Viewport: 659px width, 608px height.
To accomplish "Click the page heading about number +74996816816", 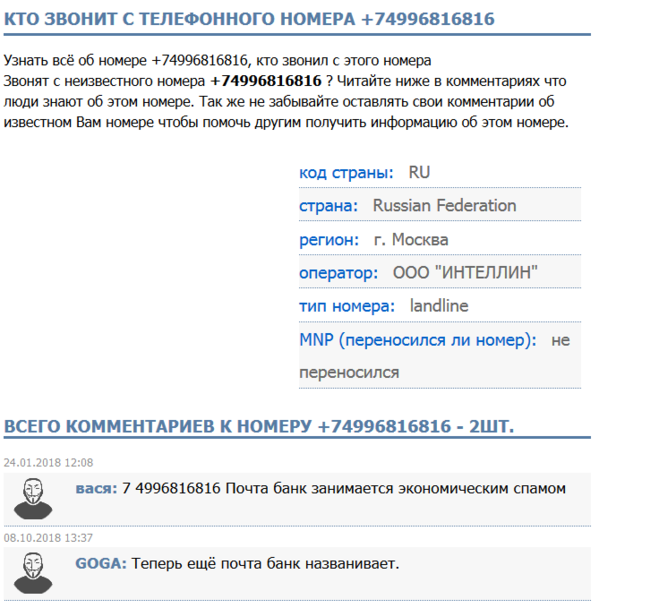I will coord(249,20).
